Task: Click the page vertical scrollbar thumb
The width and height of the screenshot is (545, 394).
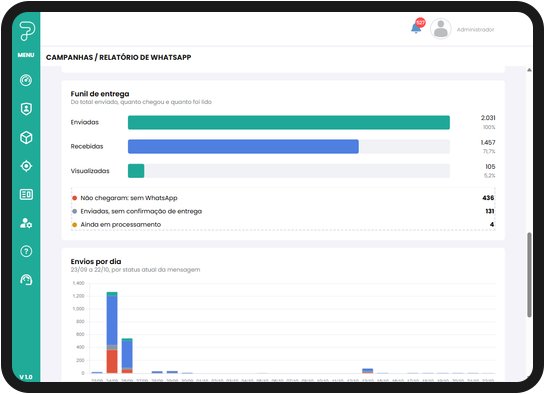Action: (x=529, y=275)
